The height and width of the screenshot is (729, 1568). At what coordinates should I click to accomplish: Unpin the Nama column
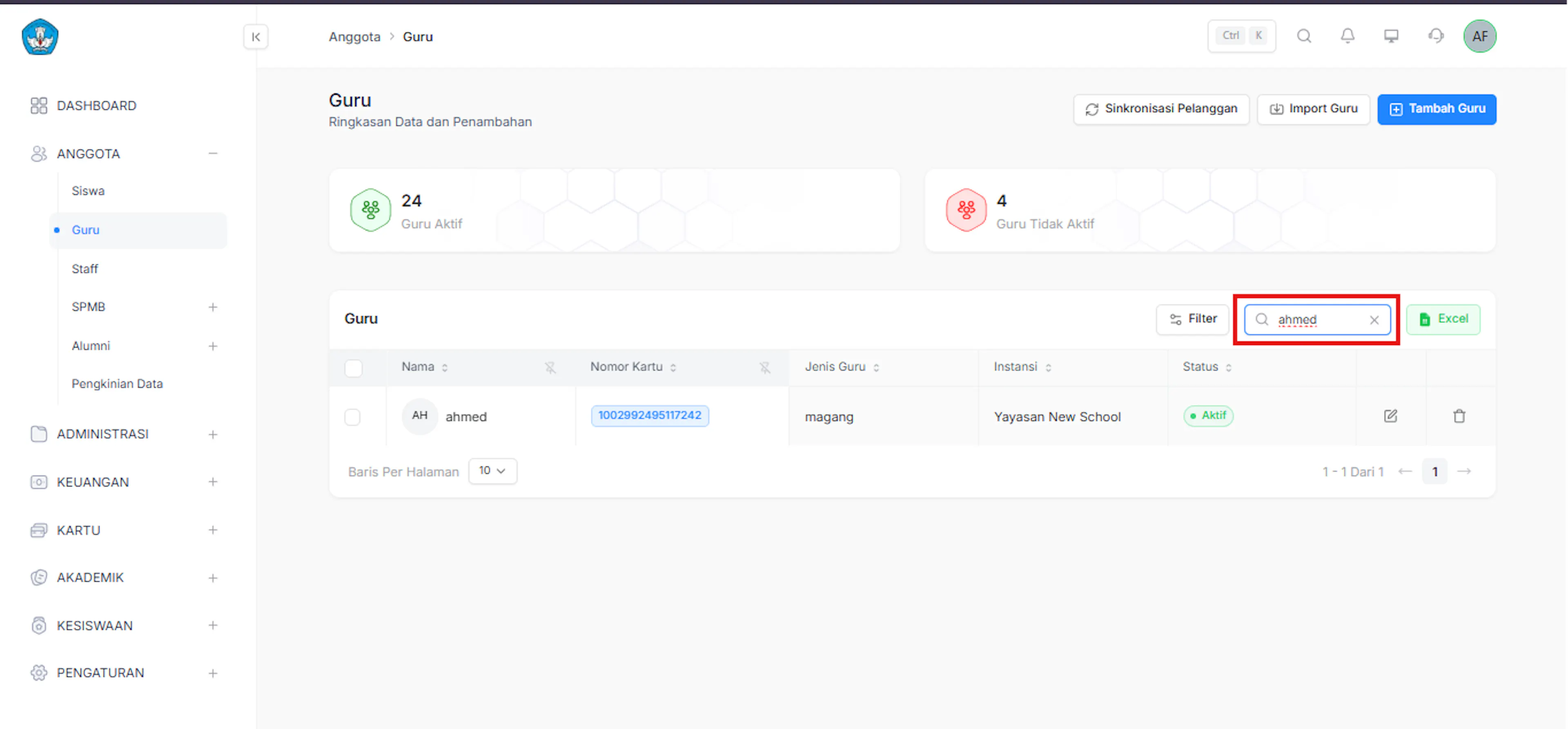pos(550,367)
